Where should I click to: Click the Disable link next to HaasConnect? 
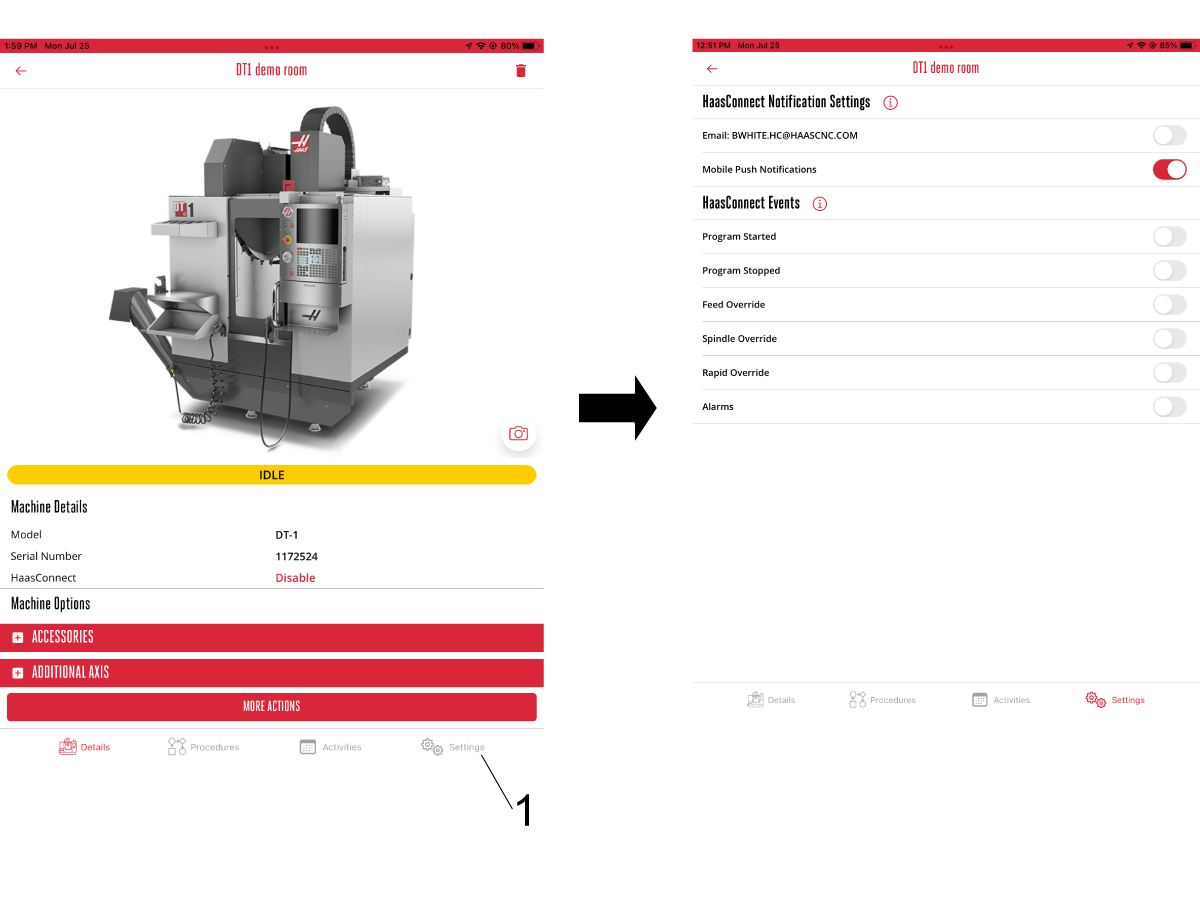pos(295,578)
